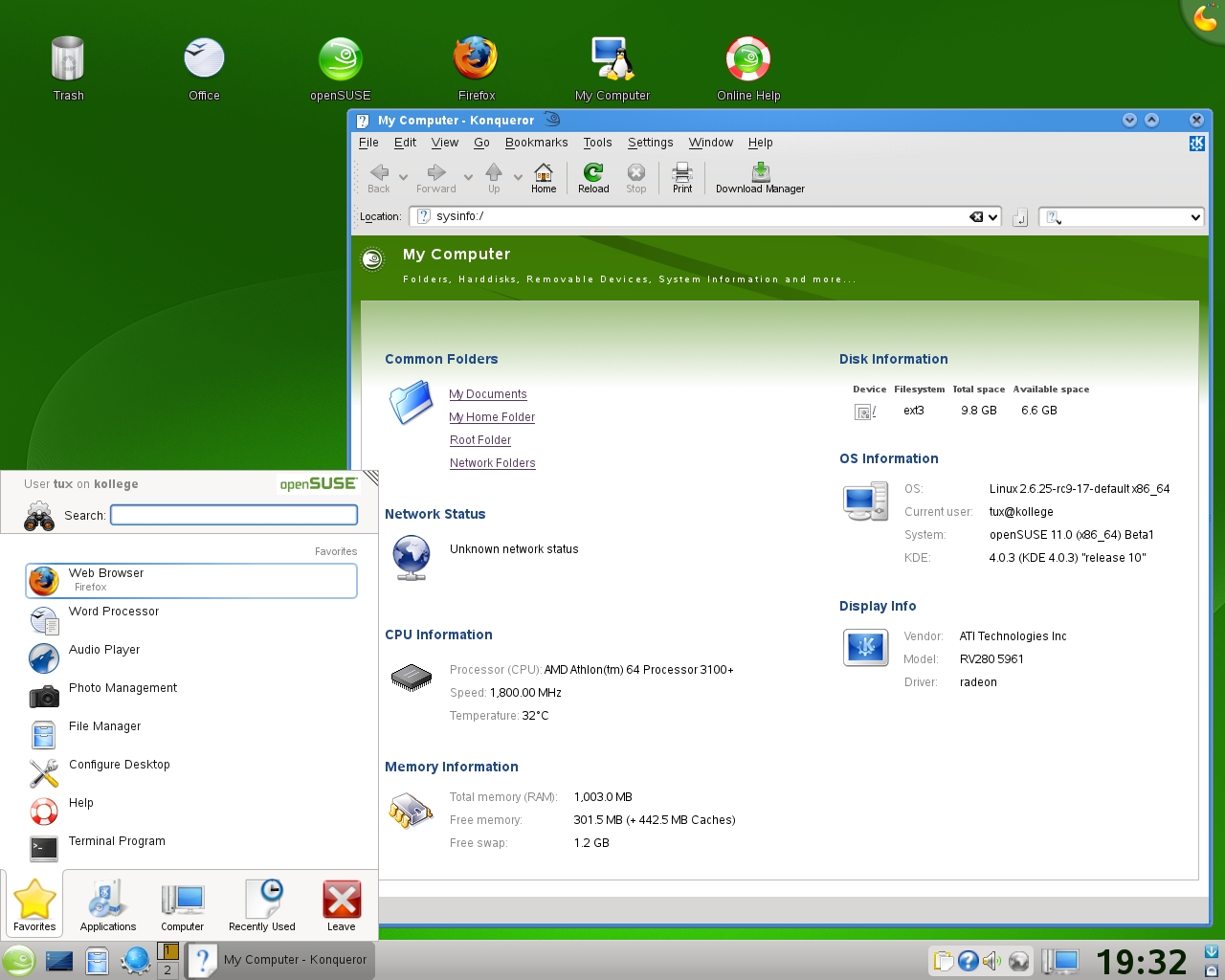Expand the Forward history dropdown arrow
The height and width of the screenshot is (980, 1225).
pyautogui.click(x=468, y=177)
